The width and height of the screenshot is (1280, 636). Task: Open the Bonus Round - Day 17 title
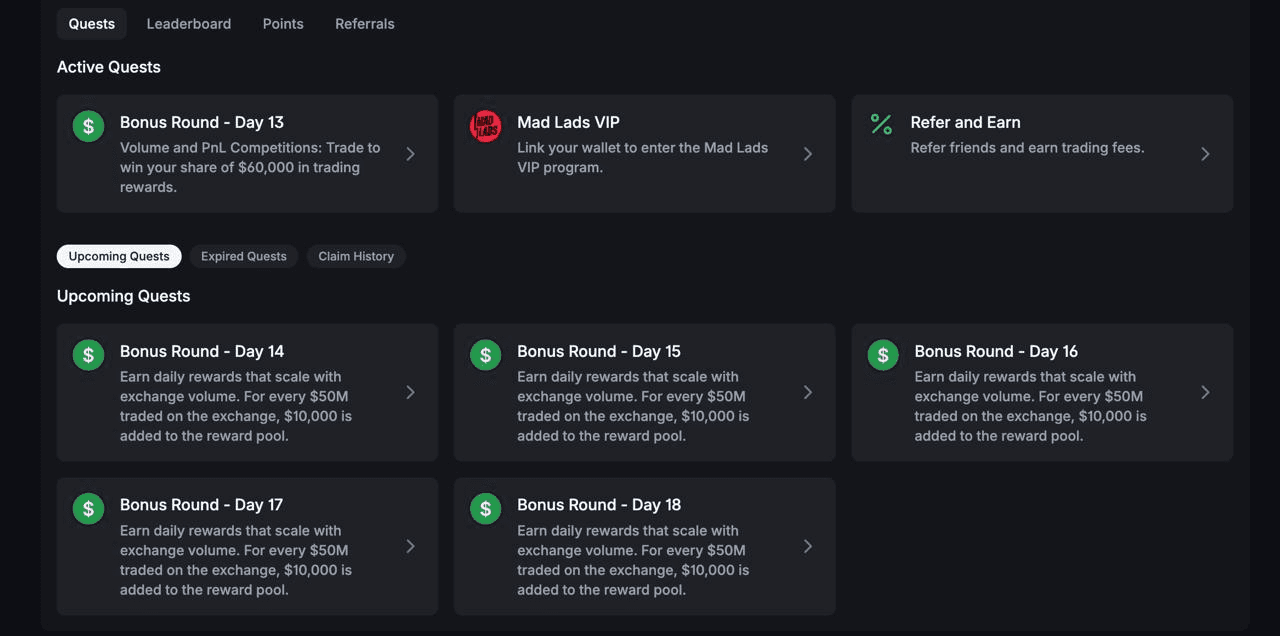click(202, 505)
